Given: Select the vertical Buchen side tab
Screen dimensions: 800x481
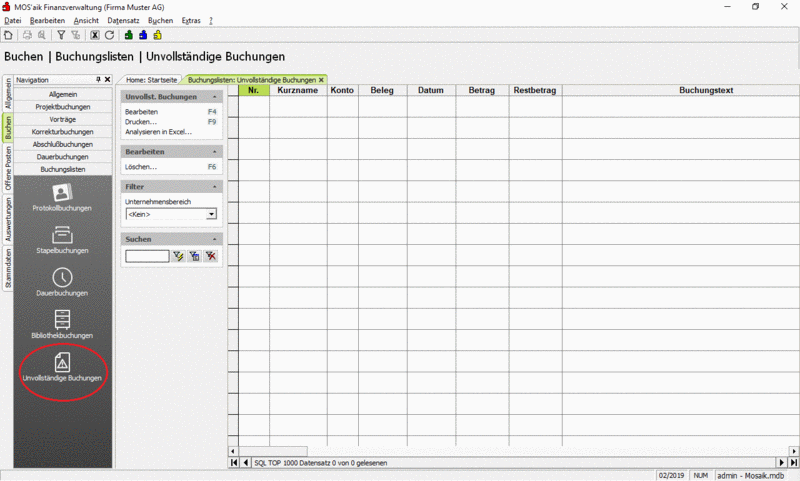Looking at the screenshot, I should point(8,128).
